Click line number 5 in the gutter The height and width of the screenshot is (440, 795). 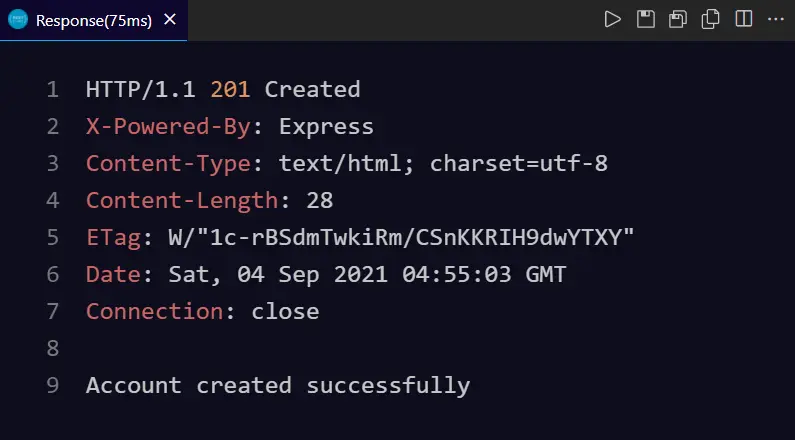click(x=52, y=238)
